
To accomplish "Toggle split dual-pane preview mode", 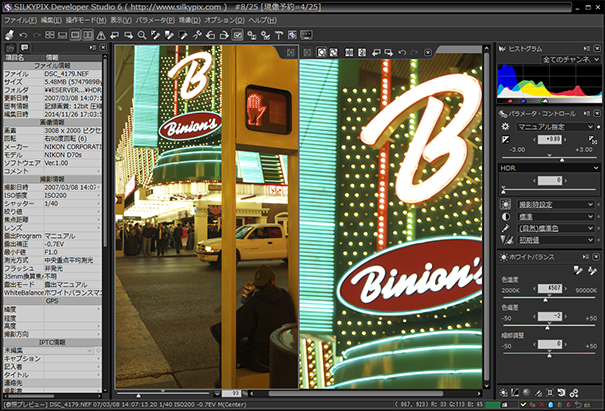I will 88,35.
